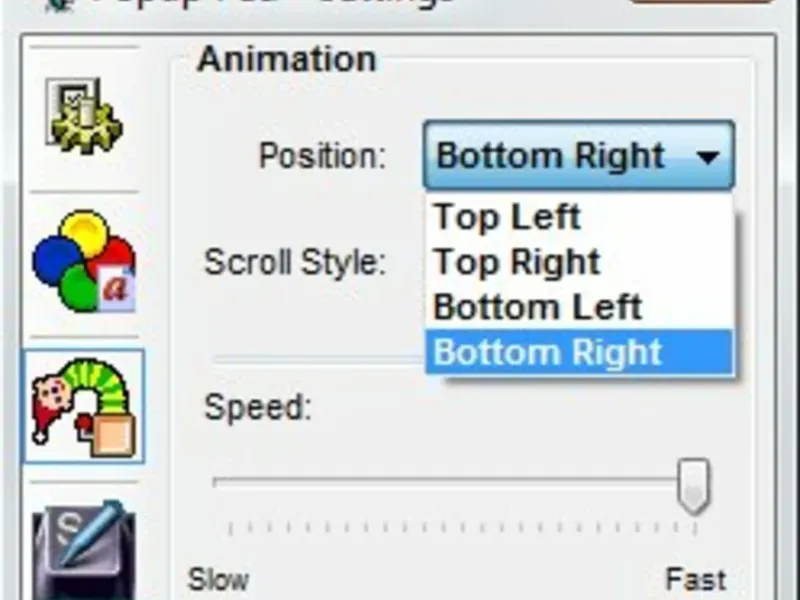Choose Top Left from the Position list

coord(508,217)
